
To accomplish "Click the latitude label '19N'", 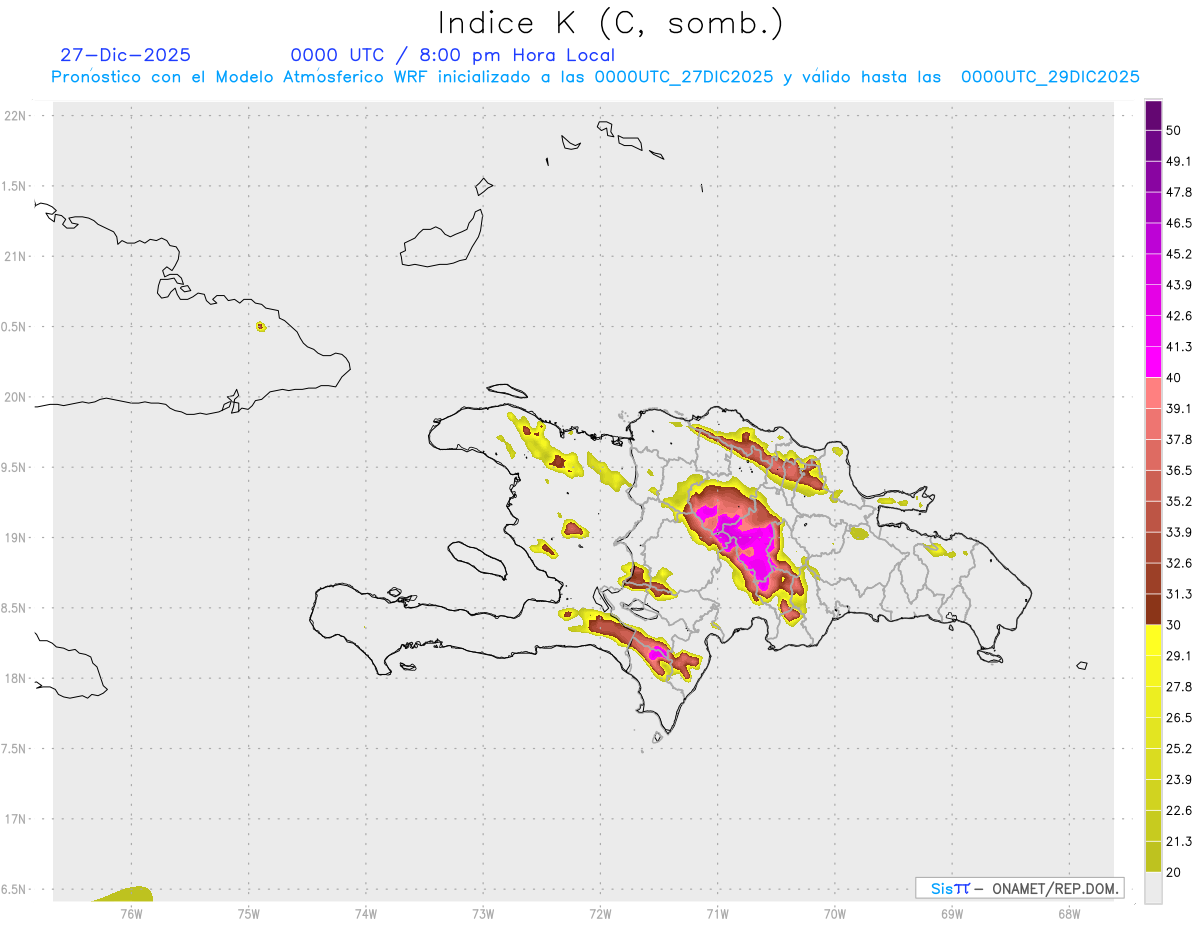I will tap(16, 538).
